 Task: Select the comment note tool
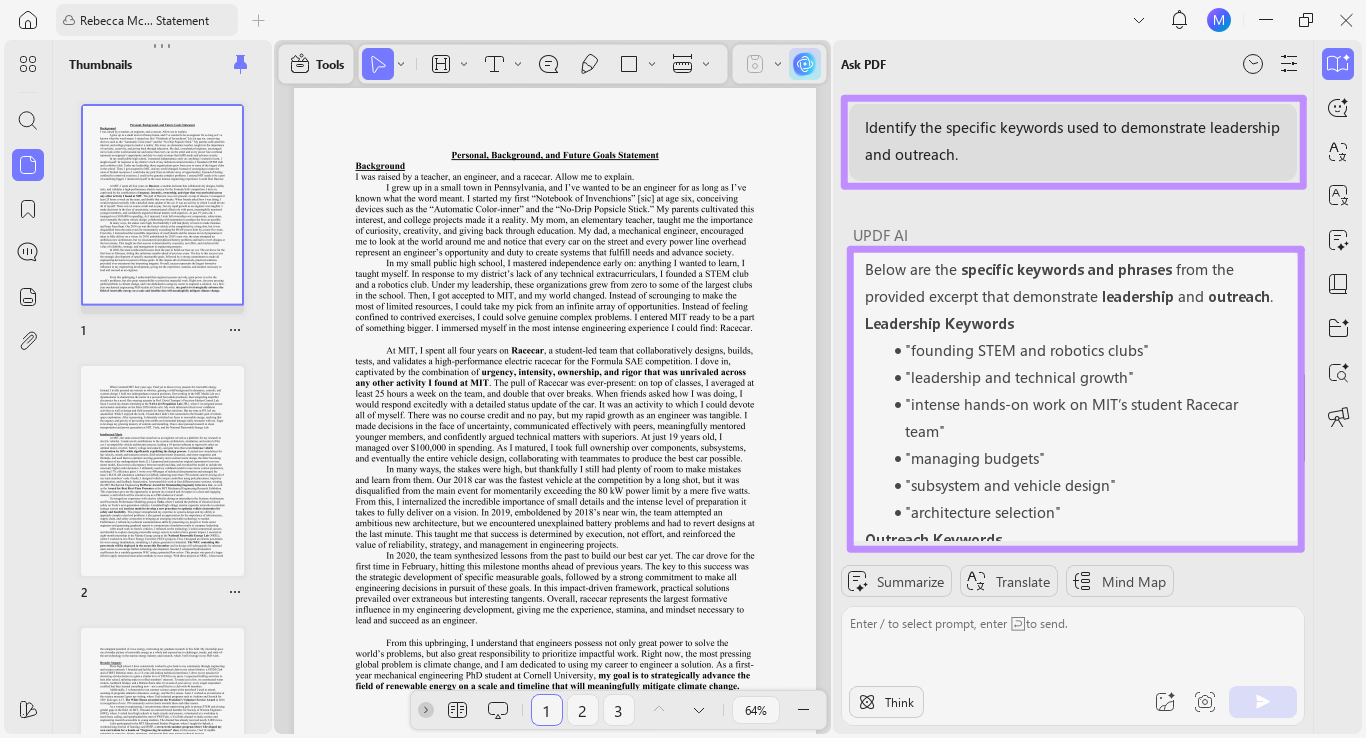click(548, 64)
